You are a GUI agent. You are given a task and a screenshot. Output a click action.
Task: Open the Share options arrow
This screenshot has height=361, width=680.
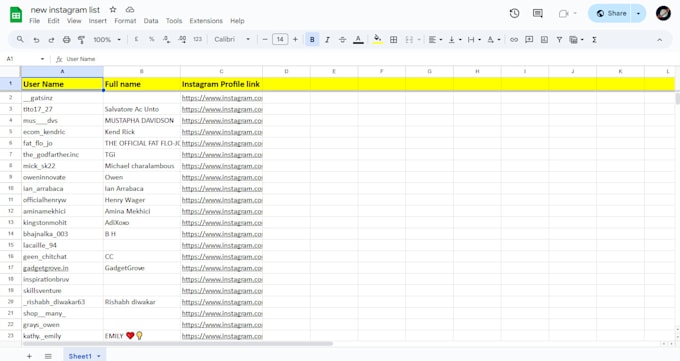pyautogui.click(x=638, y=13)
